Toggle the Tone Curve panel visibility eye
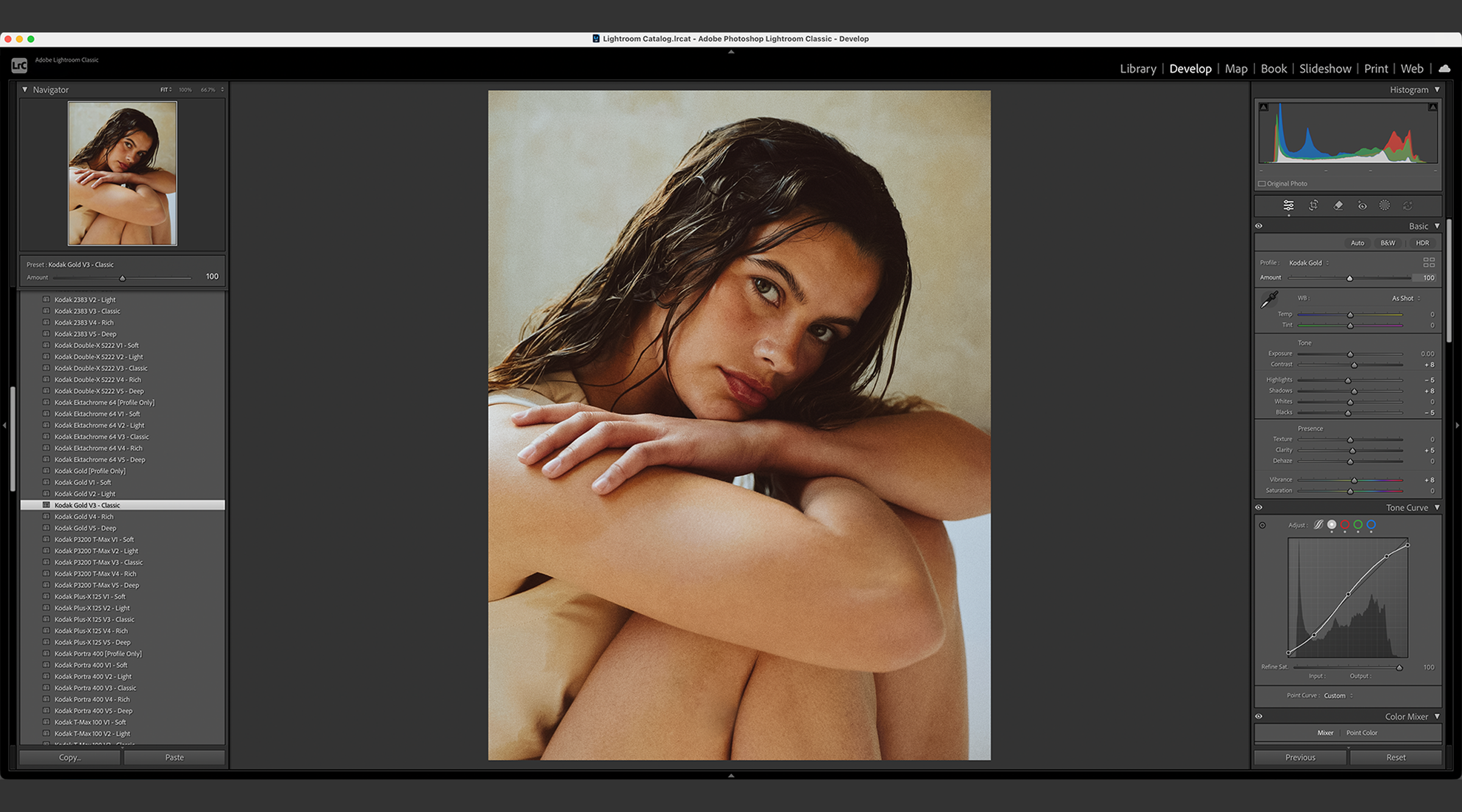Viewport: 1462px width, 812px height. pos(1259,507)
